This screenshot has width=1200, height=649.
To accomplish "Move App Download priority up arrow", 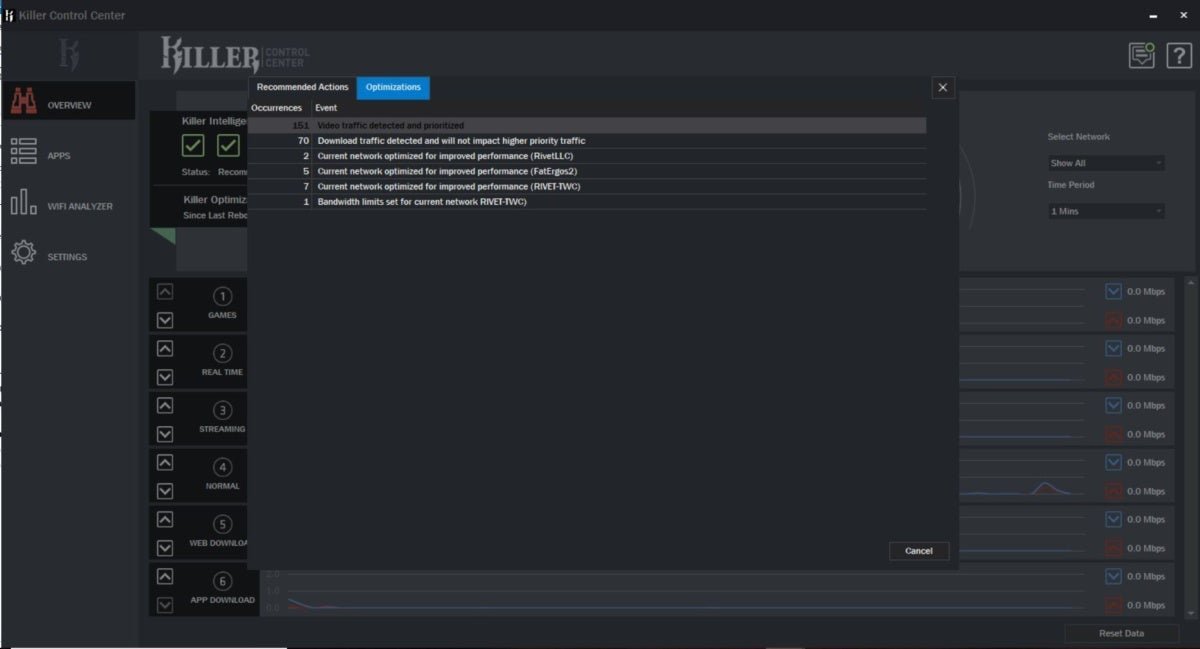I will (x=165, y=576).
